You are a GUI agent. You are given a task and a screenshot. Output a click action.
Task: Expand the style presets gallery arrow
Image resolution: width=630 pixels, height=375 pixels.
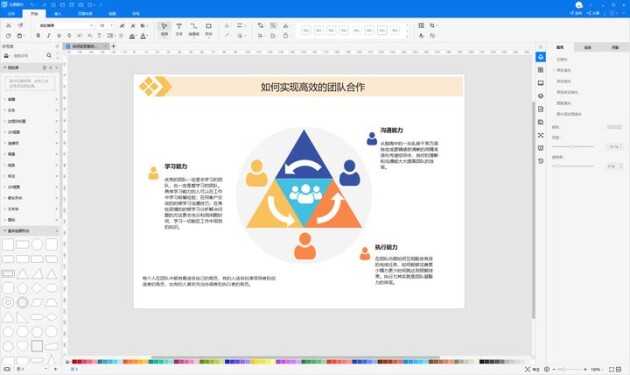pos(407,36)
